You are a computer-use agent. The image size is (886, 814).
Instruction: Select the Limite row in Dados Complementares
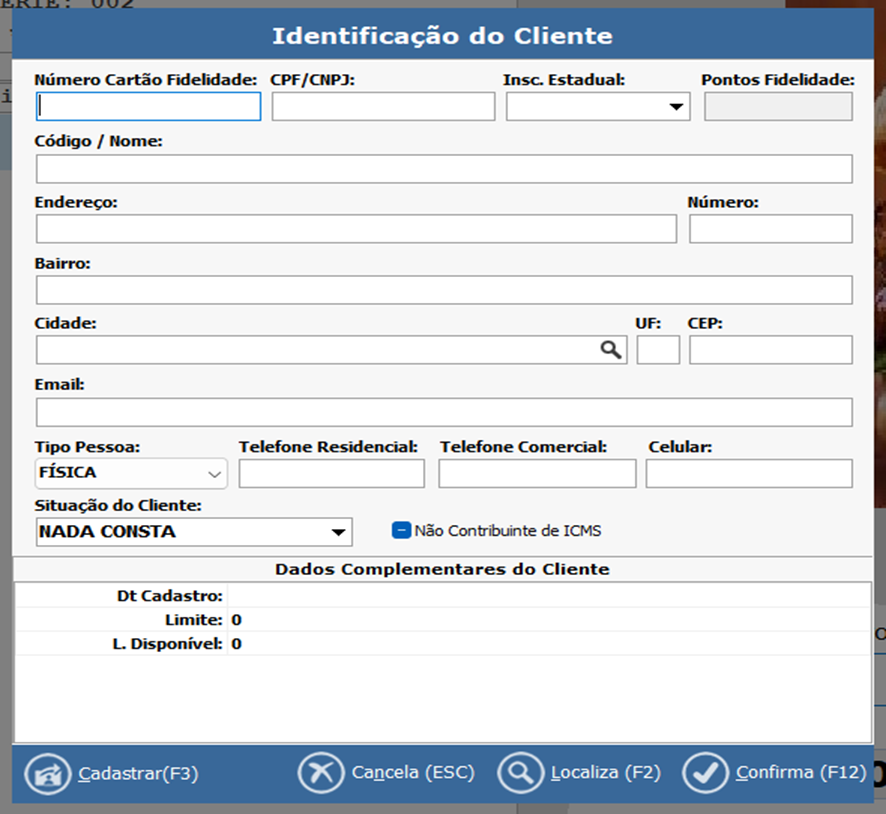442,620
